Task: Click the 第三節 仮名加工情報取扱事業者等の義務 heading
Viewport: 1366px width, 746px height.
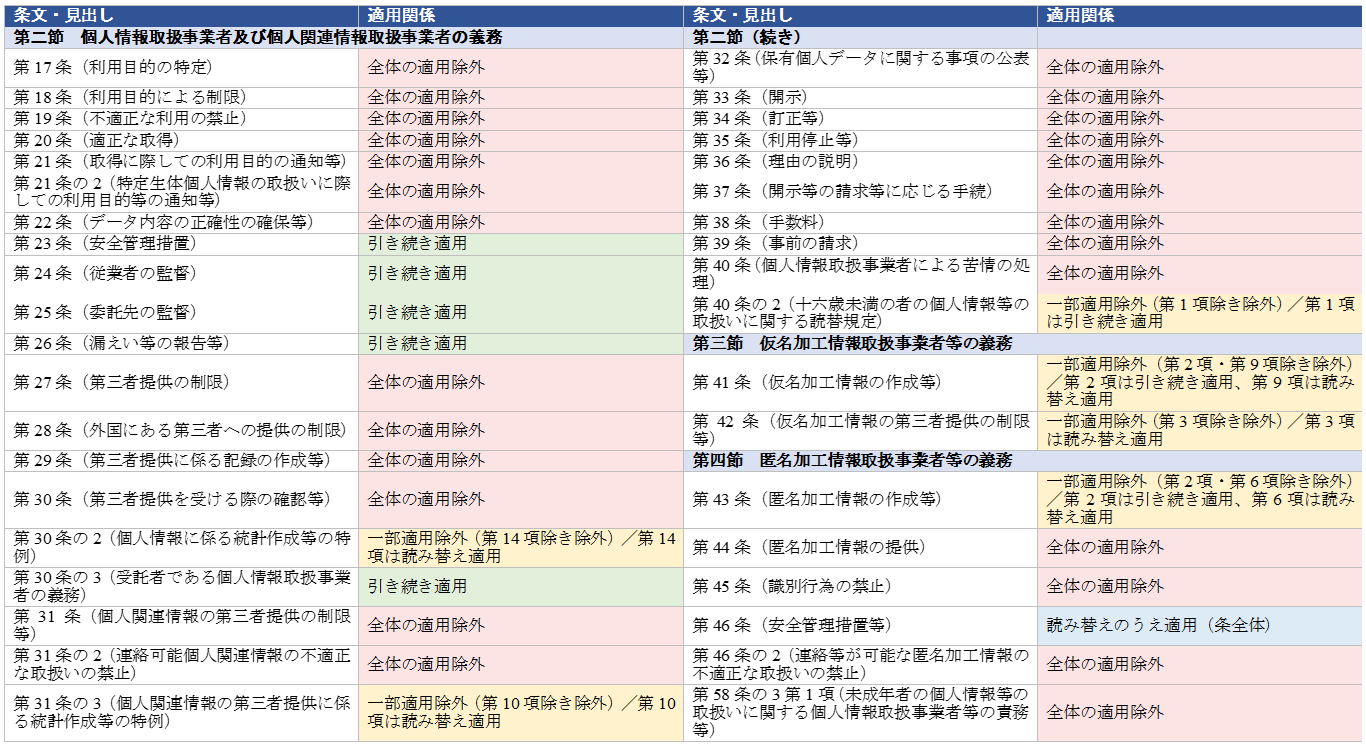Action: [1023, 344]
